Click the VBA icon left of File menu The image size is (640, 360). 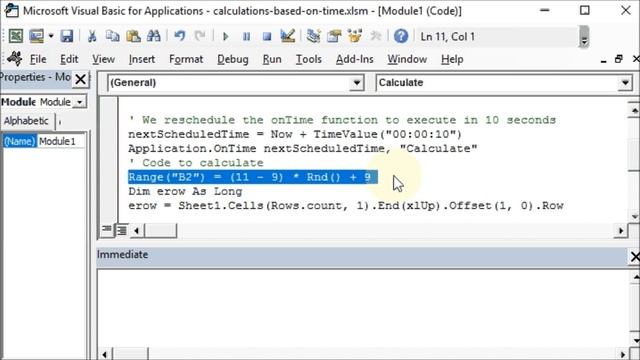tap(14, 59)
